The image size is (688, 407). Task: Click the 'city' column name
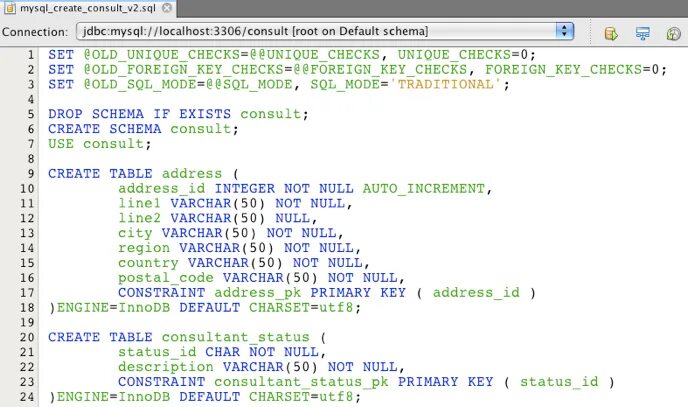point(135,233)
